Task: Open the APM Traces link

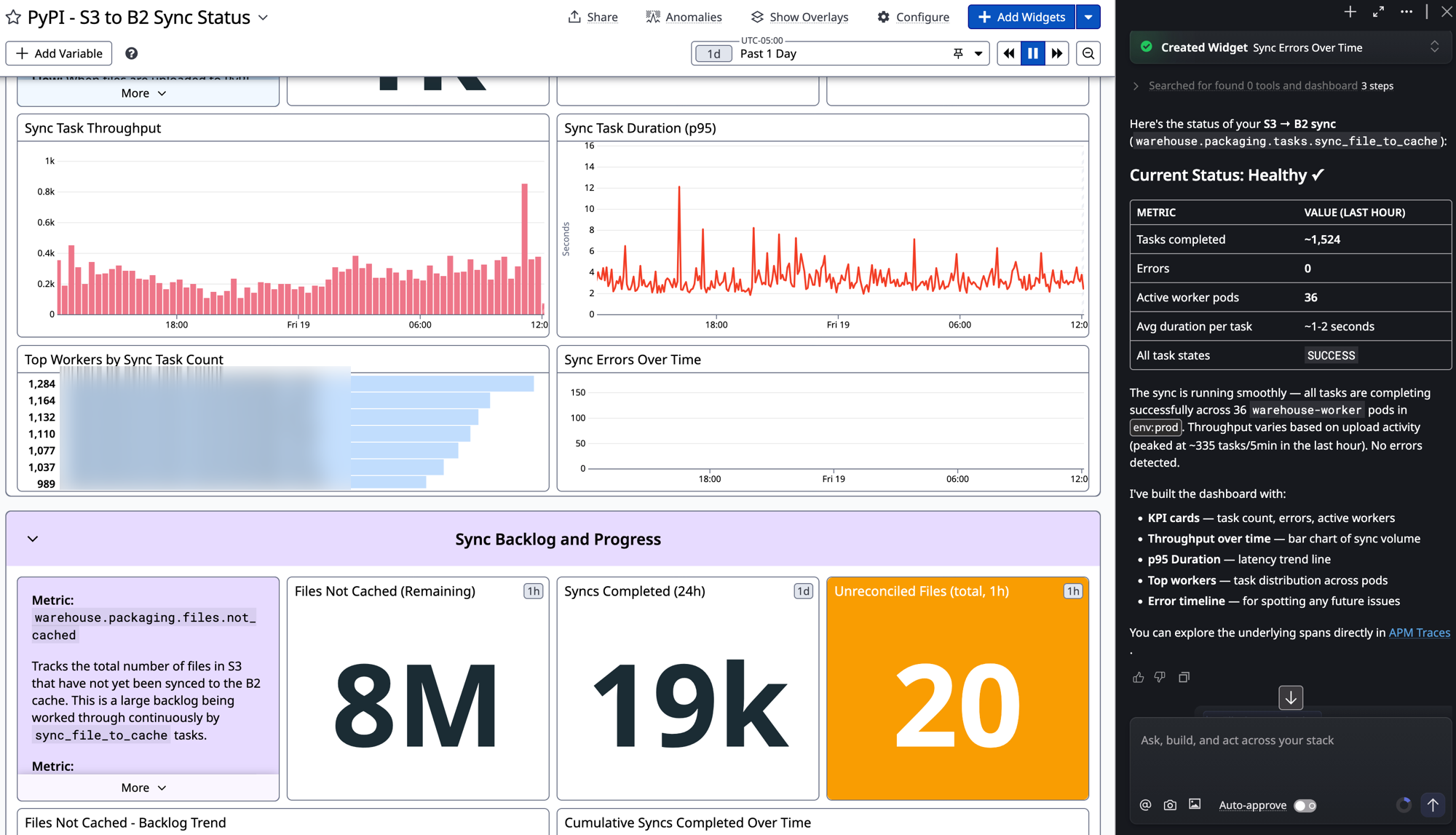Action: click(x=1419, y=633)
